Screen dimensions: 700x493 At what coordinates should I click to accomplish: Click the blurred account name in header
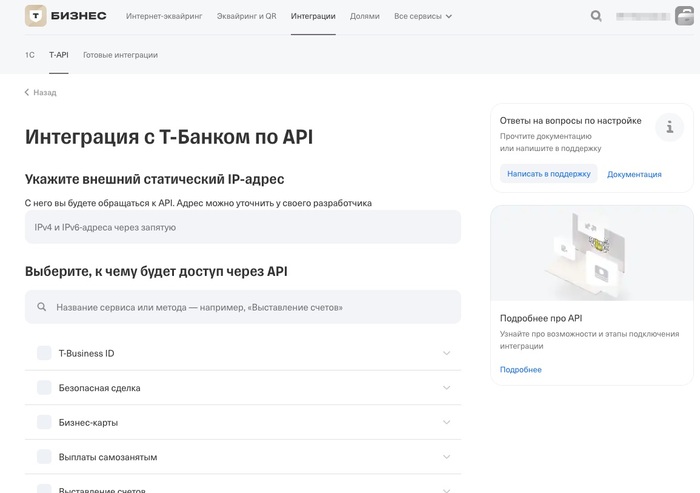(643, 17)
